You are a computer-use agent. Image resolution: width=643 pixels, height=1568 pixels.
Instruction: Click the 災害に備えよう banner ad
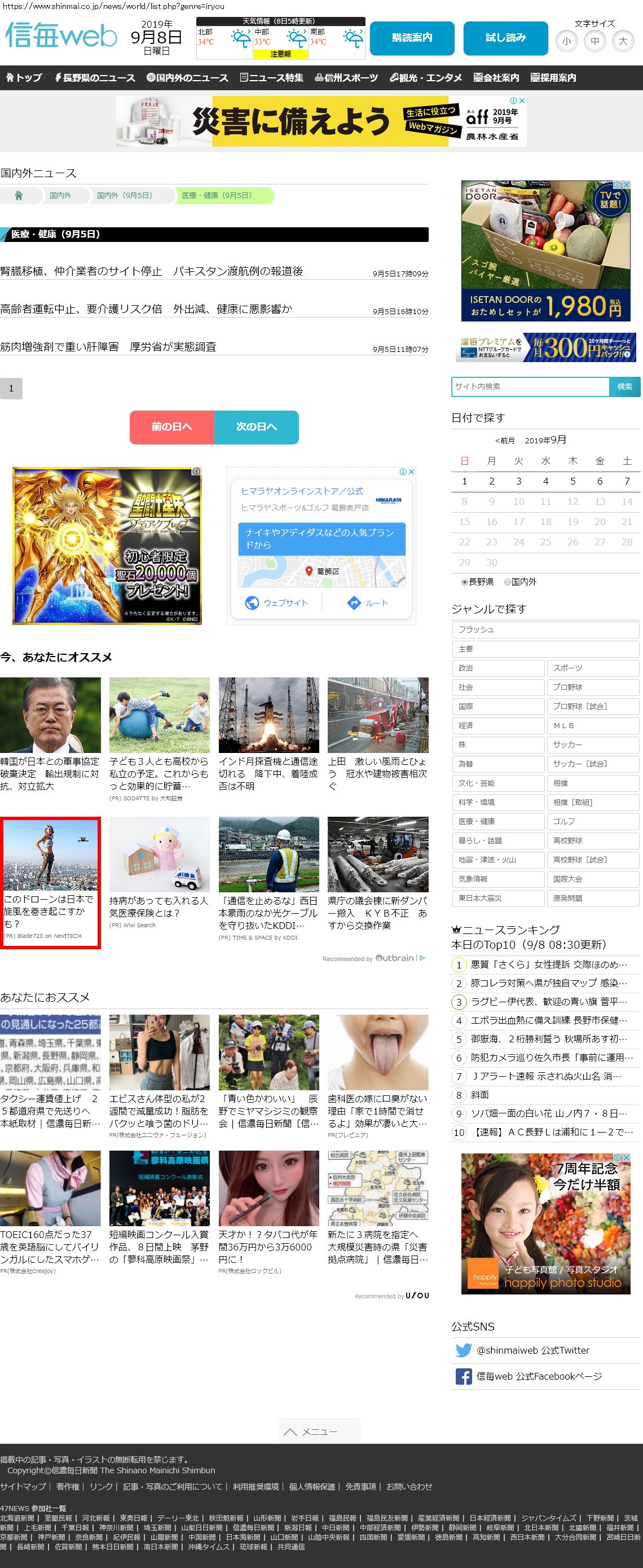coord(321,121)
